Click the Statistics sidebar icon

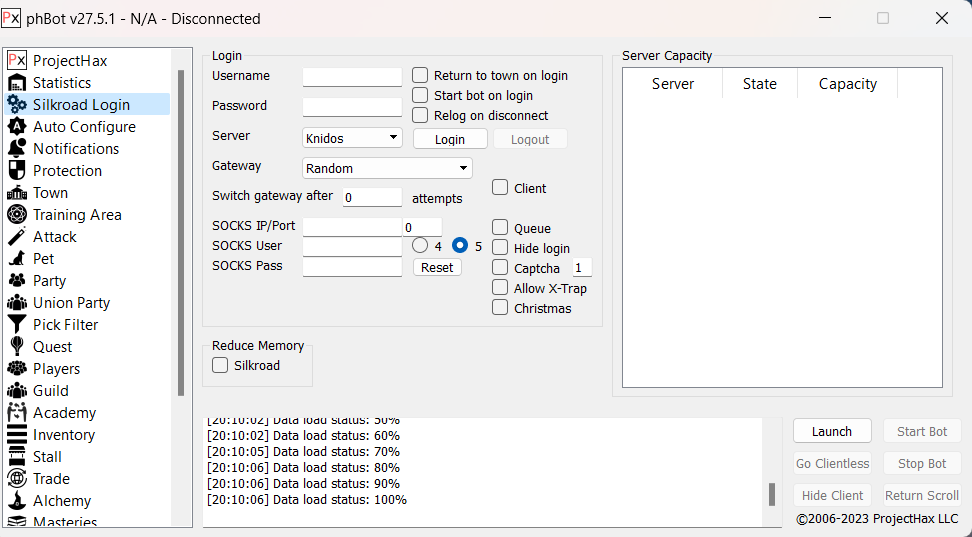click(x=16, y=83)
